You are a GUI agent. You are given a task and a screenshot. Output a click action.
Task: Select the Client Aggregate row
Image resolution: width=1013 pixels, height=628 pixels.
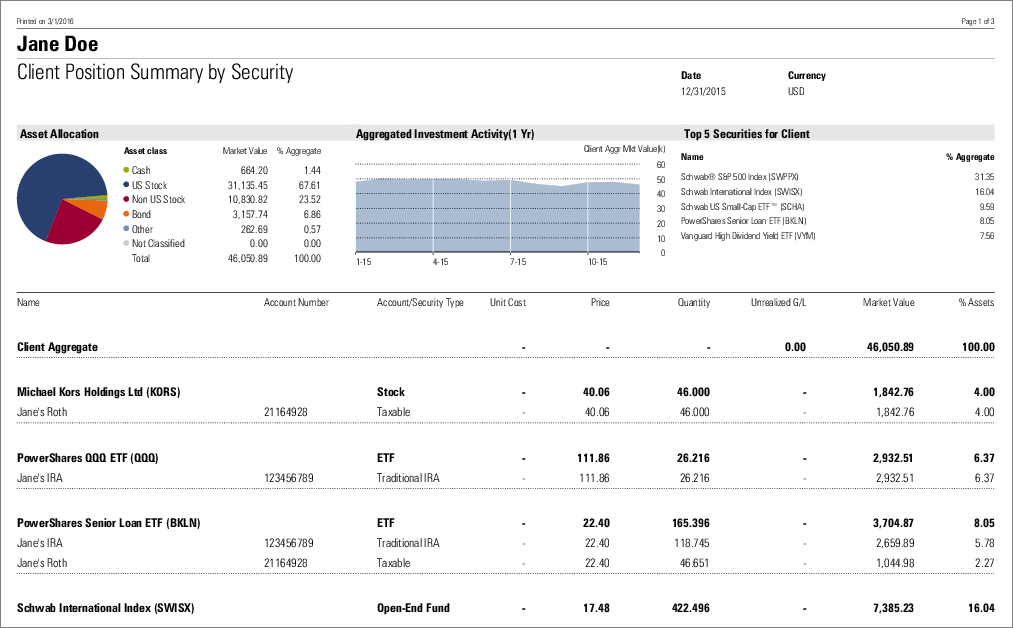pyautogui.click(x=55, y=347)
